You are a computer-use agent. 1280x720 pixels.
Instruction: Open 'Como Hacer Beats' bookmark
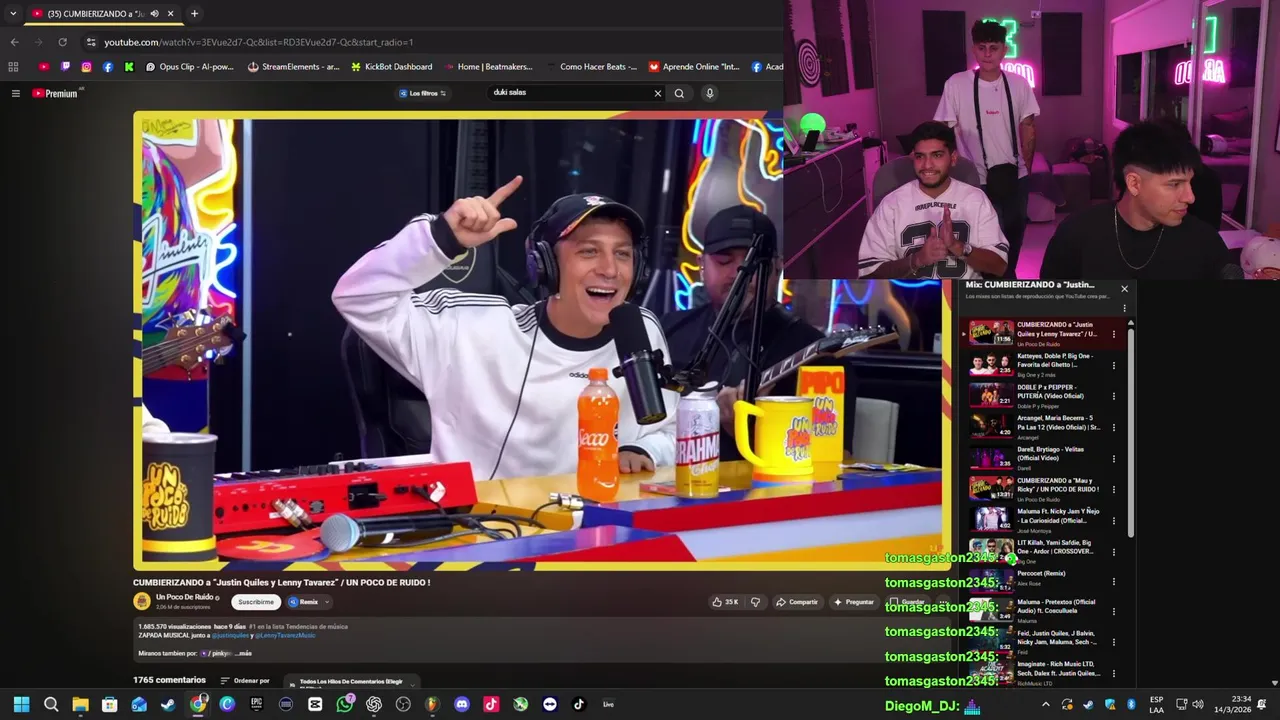(x=592, y=67)
